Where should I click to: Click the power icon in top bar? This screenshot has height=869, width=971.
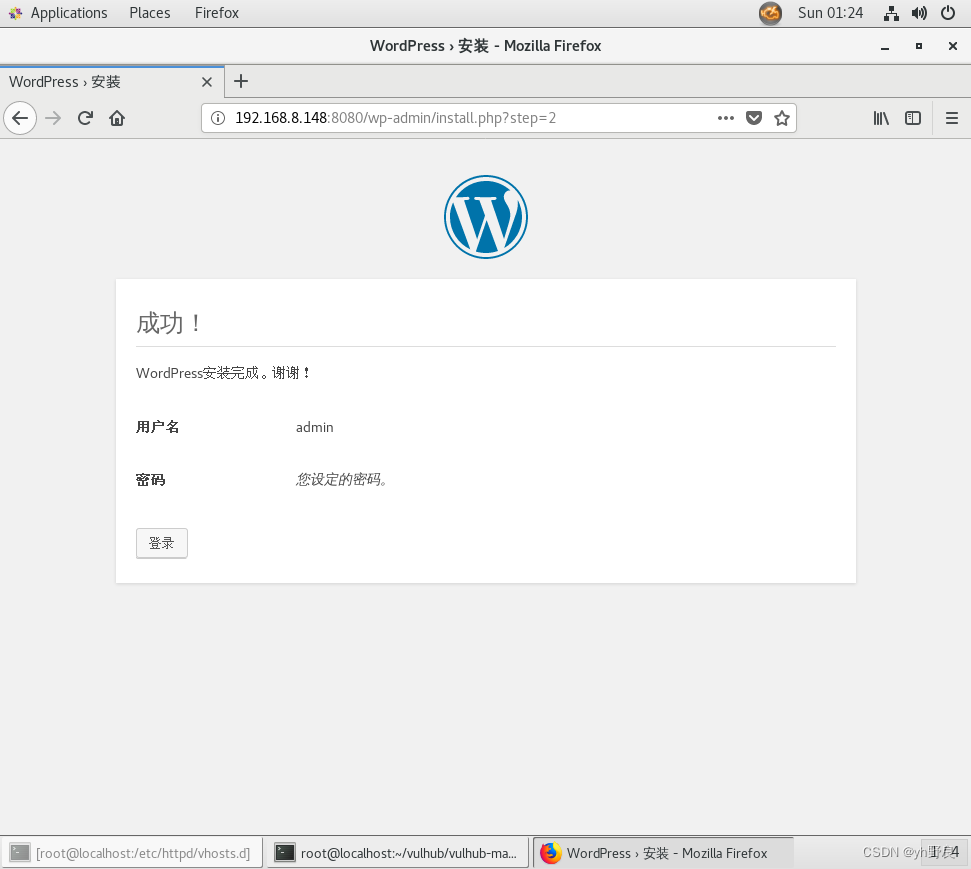click(947, 13)
